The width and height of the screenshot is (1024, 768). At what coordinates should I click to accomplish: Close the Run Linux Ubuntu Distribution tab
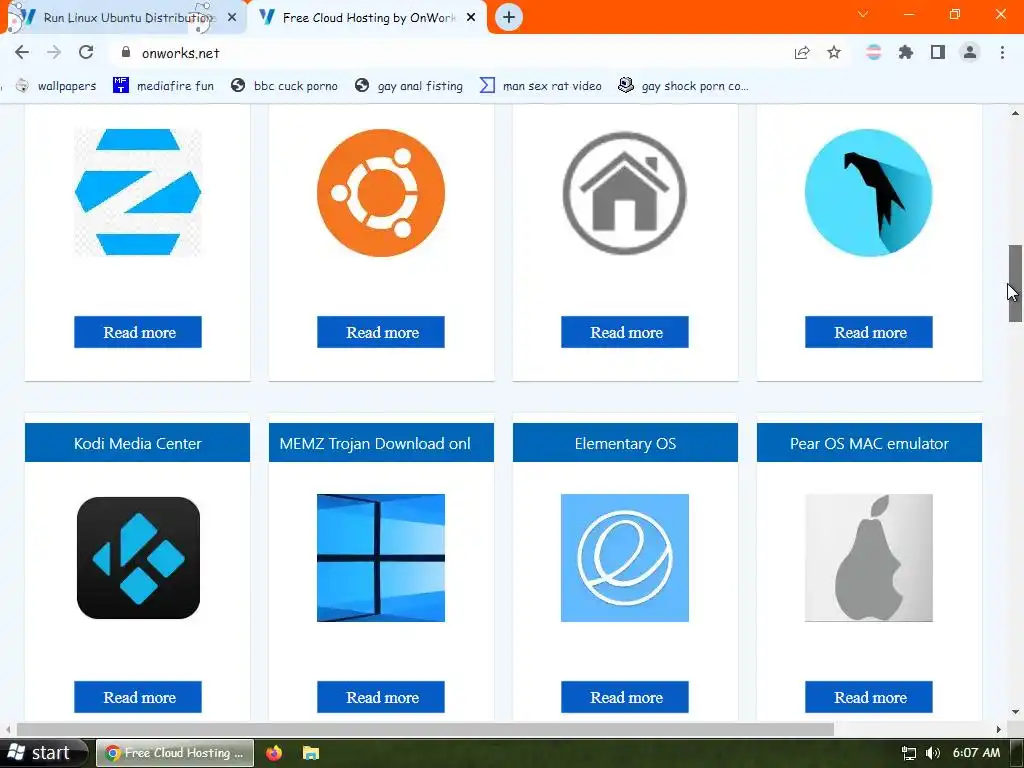point(232,18)
